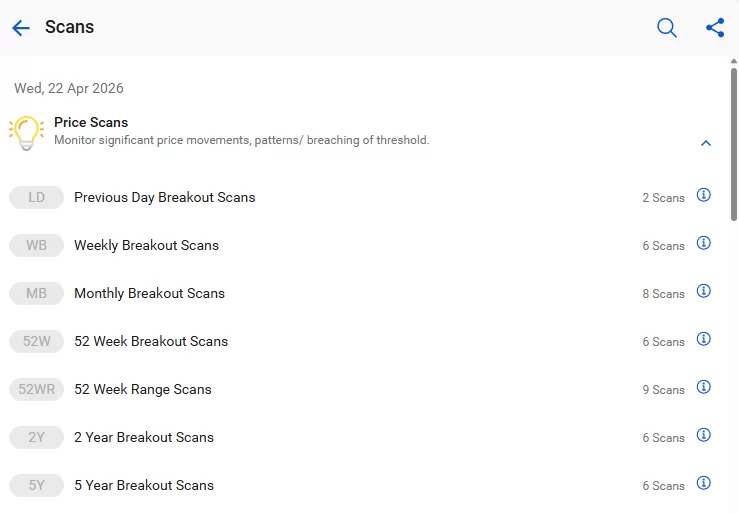Open Previous Day Breakout Scans
This screenshot has width=739, height=513.
(165, 197)
